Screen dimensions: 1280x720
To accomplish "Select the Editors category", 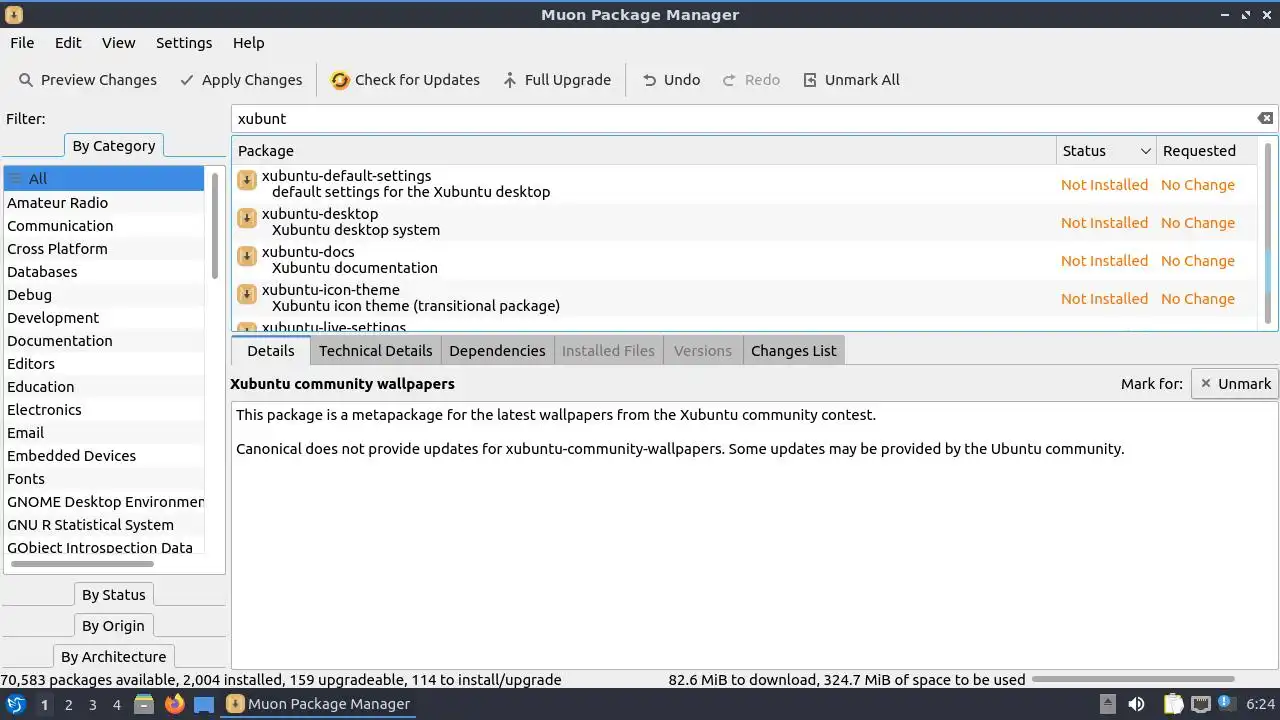I will pyautogui.click(x=104, y=364).
